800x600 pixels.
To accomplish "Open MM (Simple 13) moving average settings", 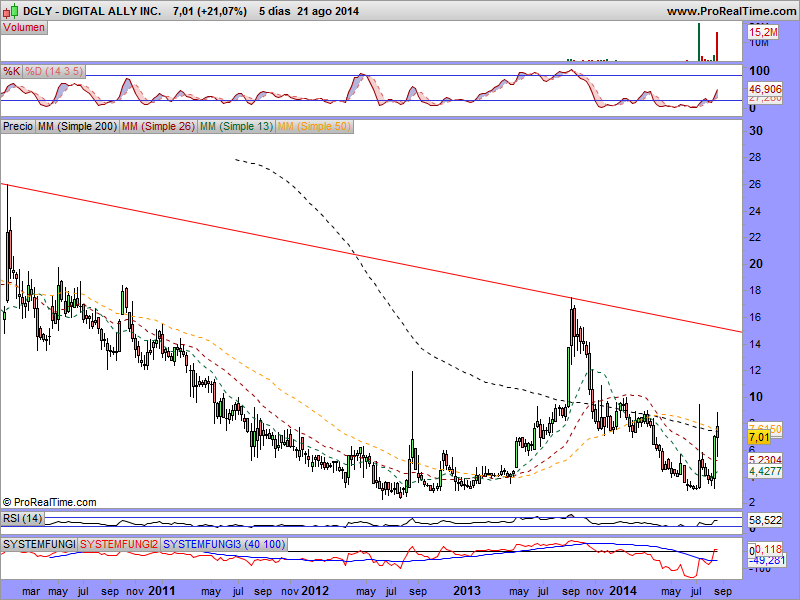I will tap(236, 126).
